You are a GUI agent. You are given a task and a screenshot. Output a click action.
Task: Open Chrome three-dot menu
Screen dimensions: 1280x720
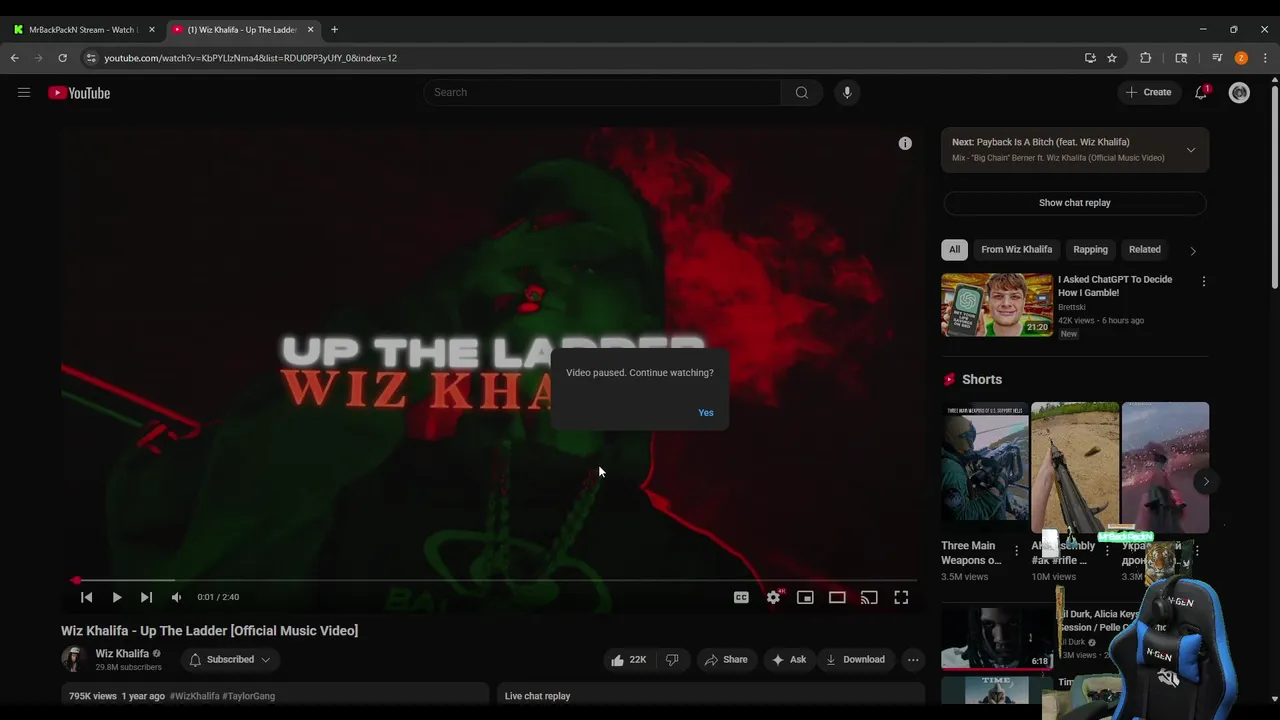1265,58
